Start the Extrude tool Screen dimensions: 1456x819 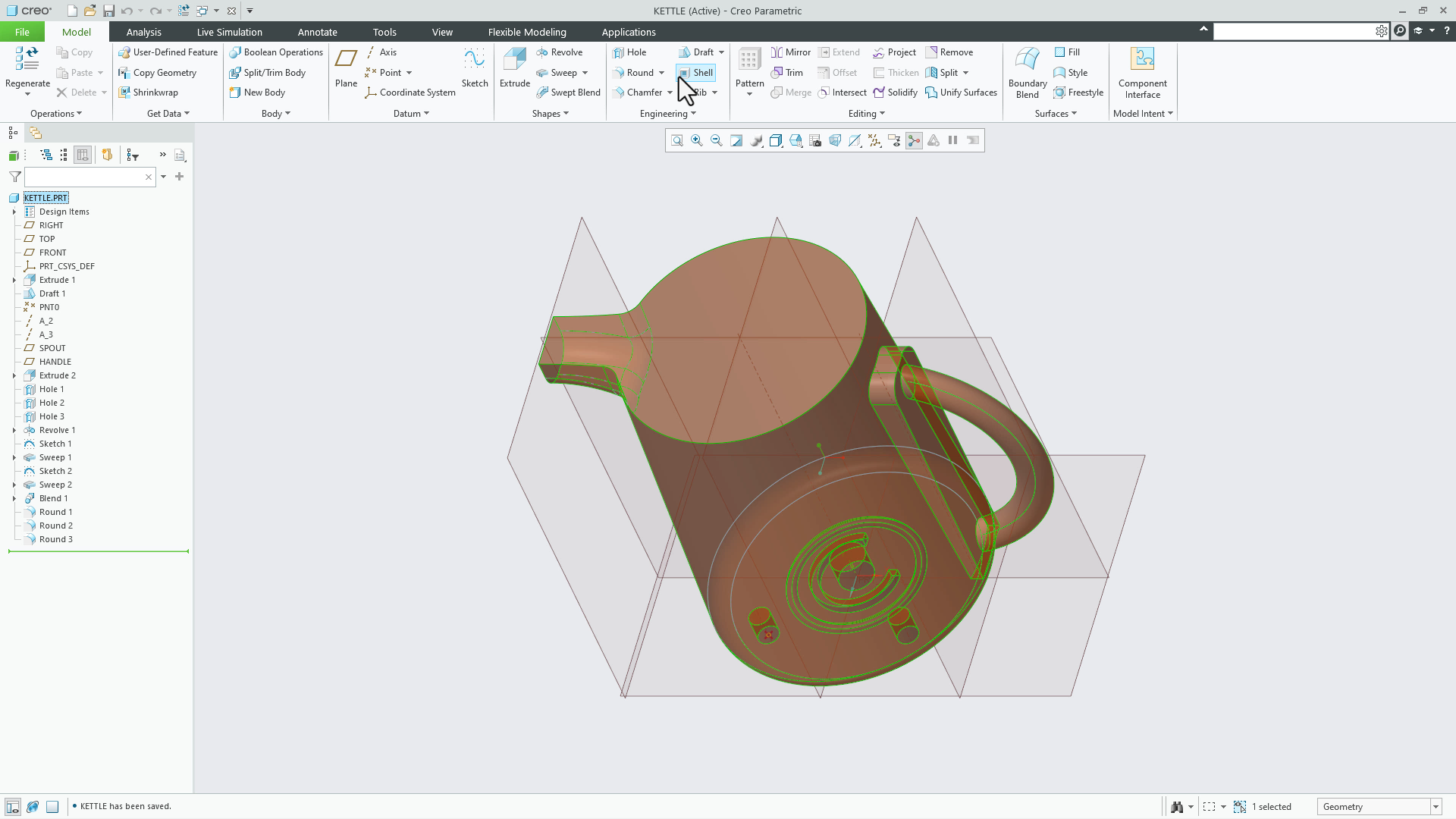tap(514, 68)
